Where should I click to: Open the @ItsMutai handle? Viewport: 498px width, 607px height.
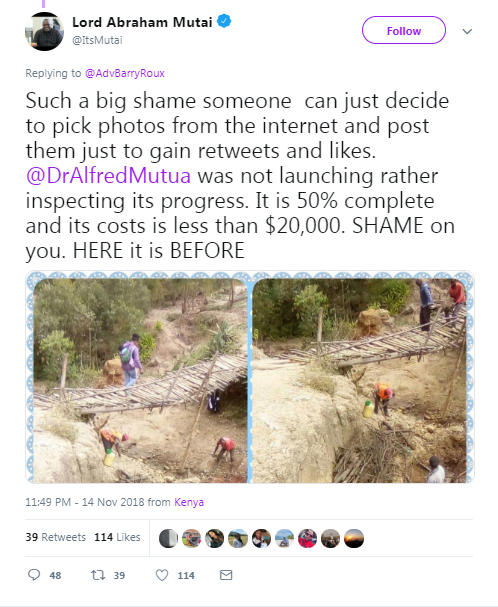tap(97, 40)
